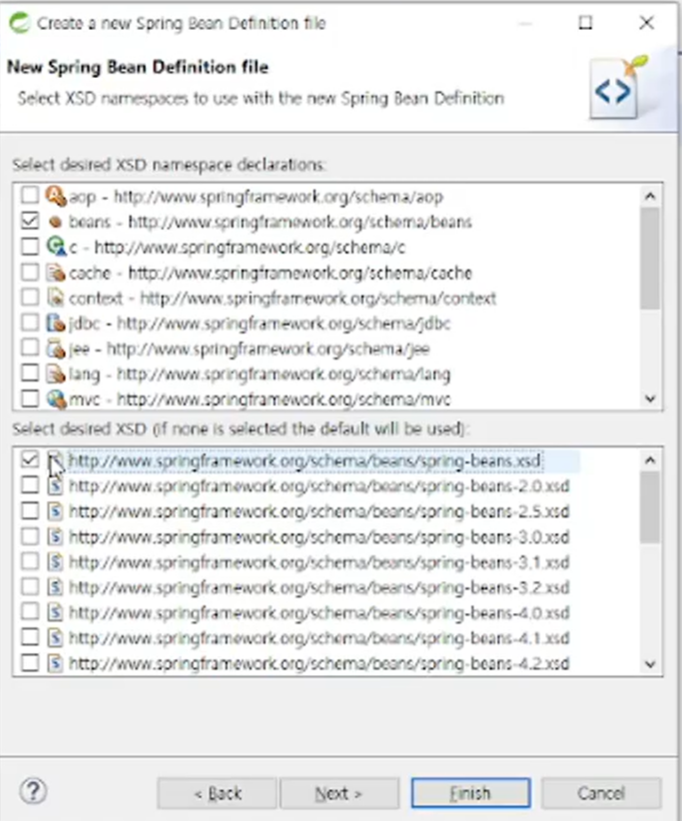Uncheck the beans namespace checkbox
The width and height of the screenshot is (682, 821).
coord(30,220)
